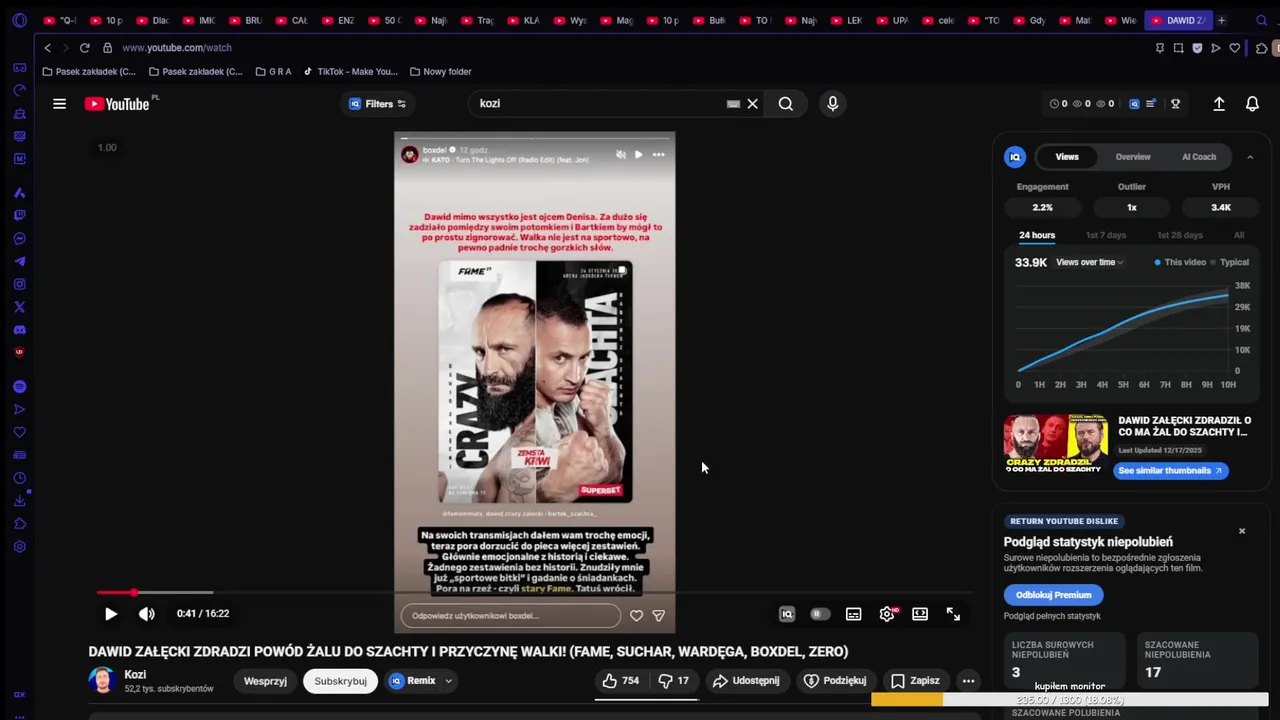Open Instagram in the Opera sidebar

(19, 284)
